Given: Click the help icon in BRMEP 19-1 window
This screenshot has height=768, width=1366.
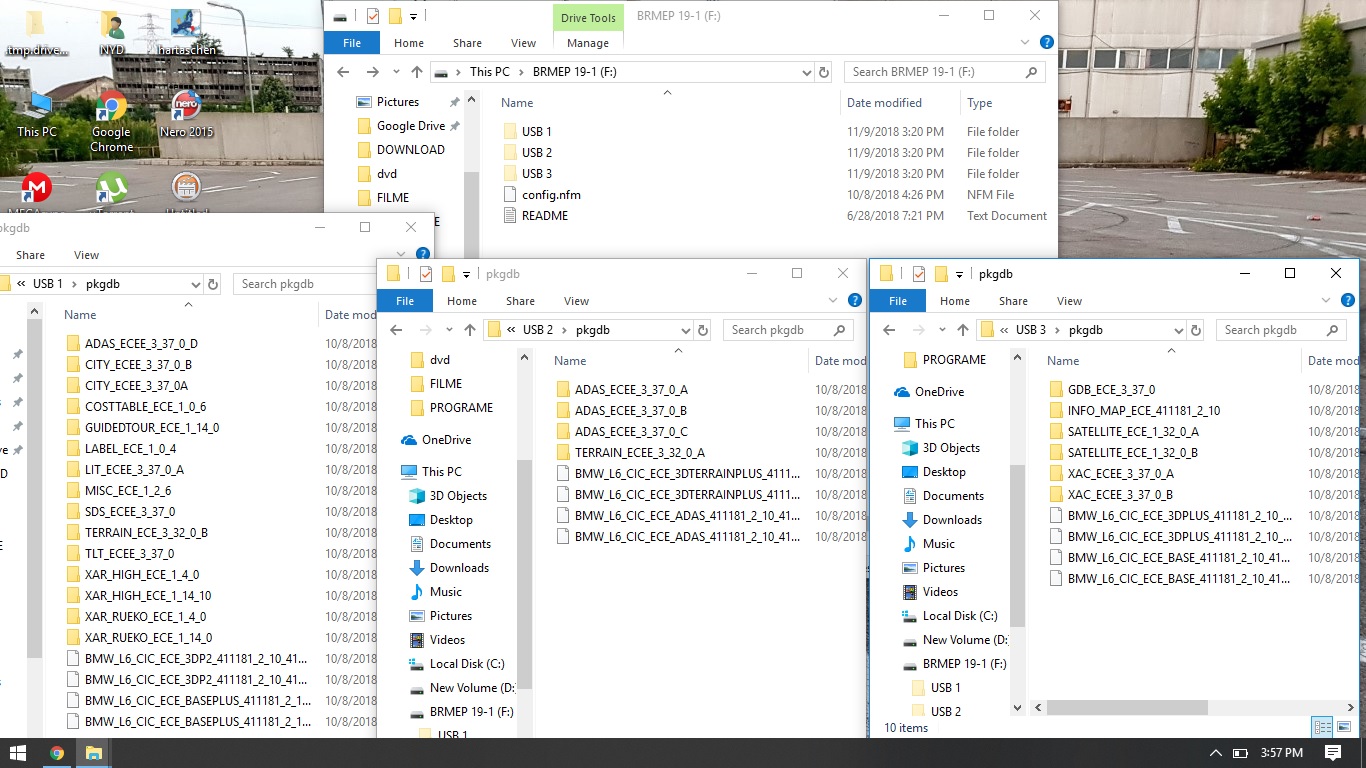Looking at the screenshot, I should 1046,43.
